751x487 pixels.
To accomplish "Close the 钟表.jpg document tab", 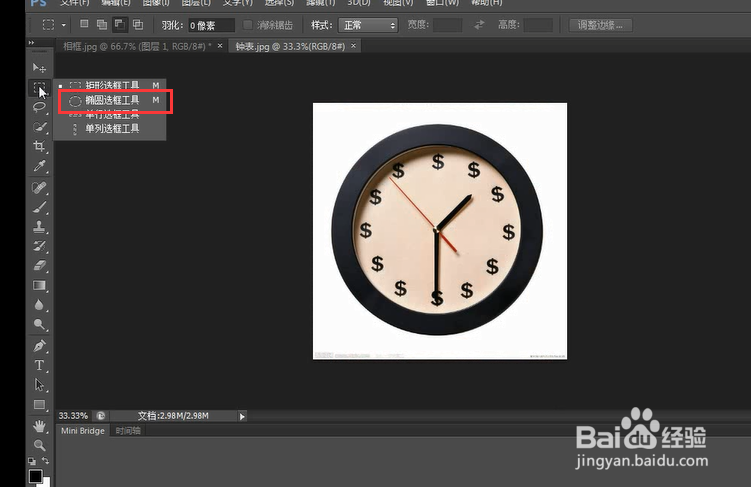I will click(x=353, y=45).
